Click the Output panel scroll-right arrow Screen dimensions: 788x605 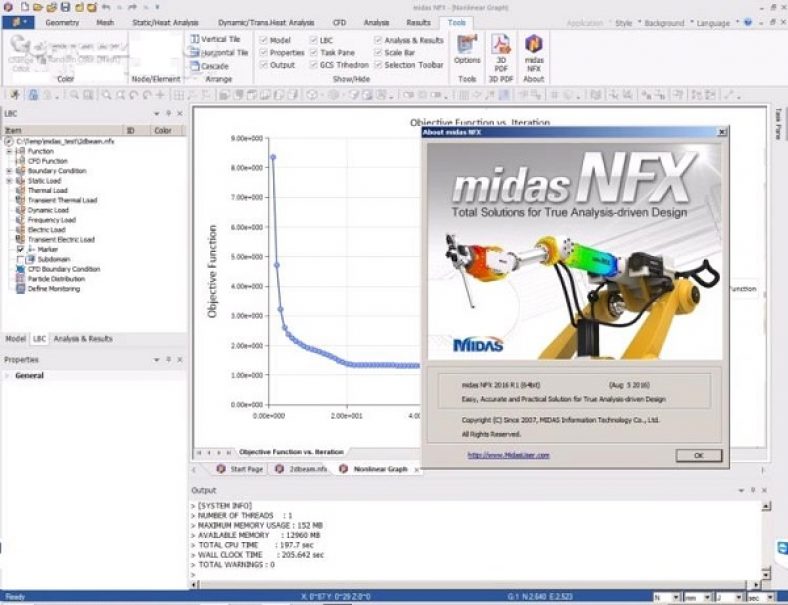pos(756,585)
